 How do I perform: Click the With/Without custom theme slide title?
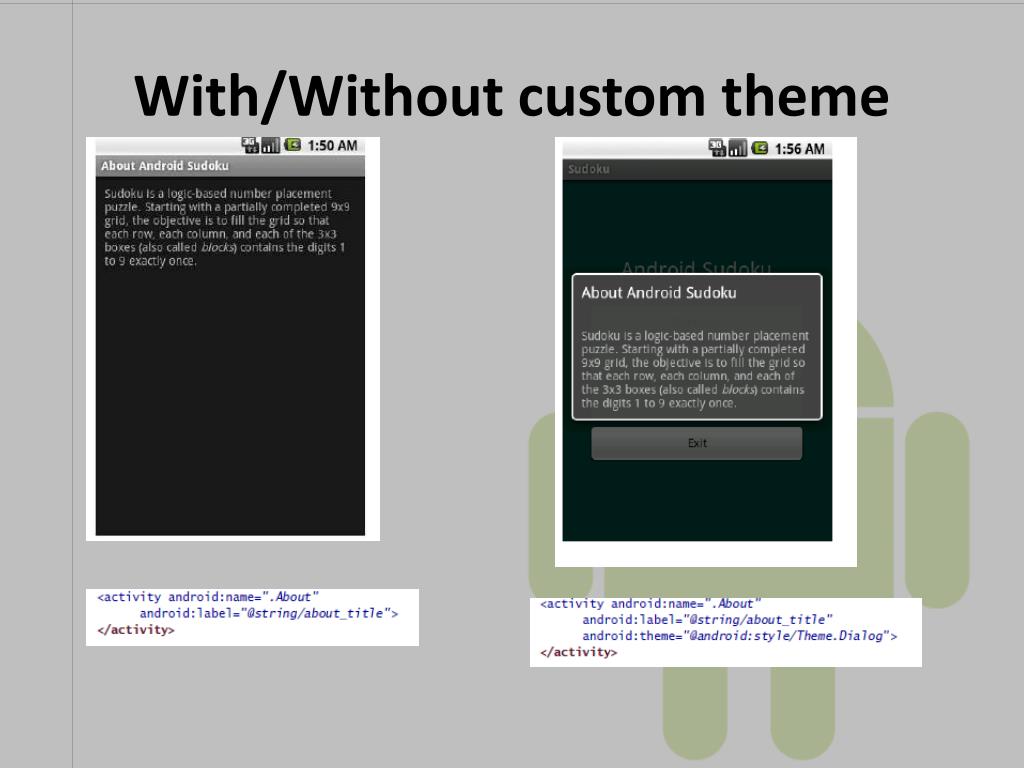click(x=511, y=96)
